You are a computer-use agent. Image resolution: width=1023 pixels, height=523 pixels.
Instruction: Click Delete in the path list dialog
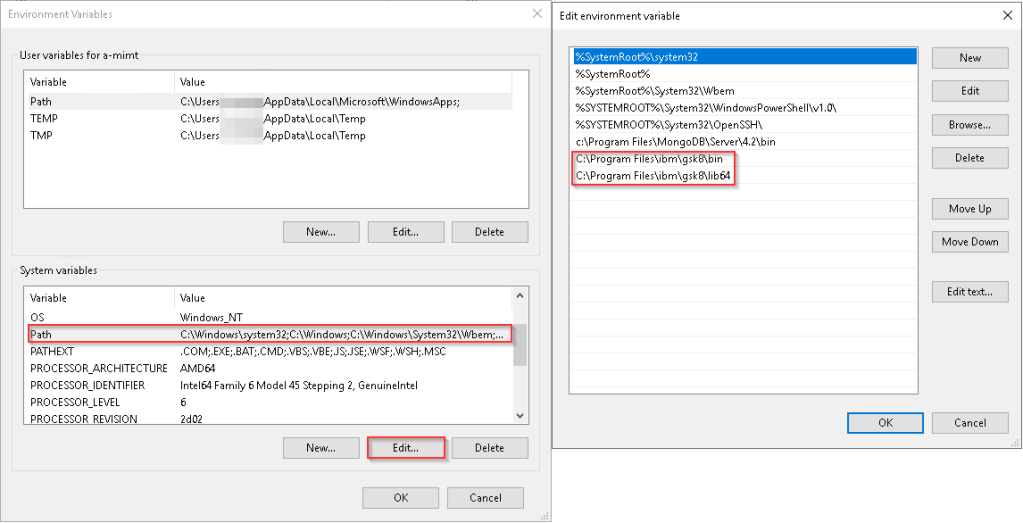(969, 158)
